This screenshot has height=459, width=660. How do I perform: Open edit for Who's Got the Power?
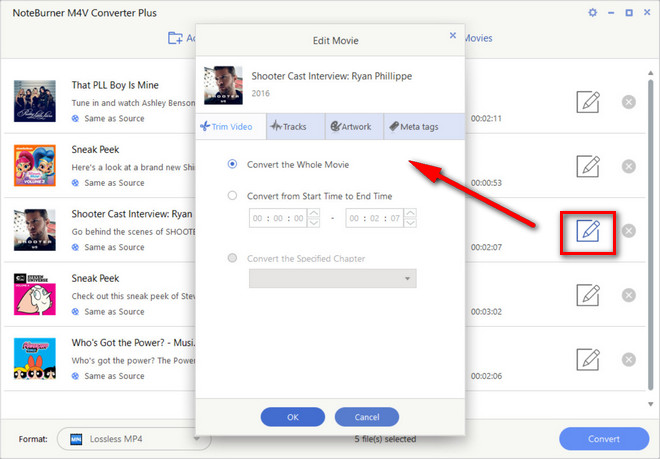tap(588, 359)
